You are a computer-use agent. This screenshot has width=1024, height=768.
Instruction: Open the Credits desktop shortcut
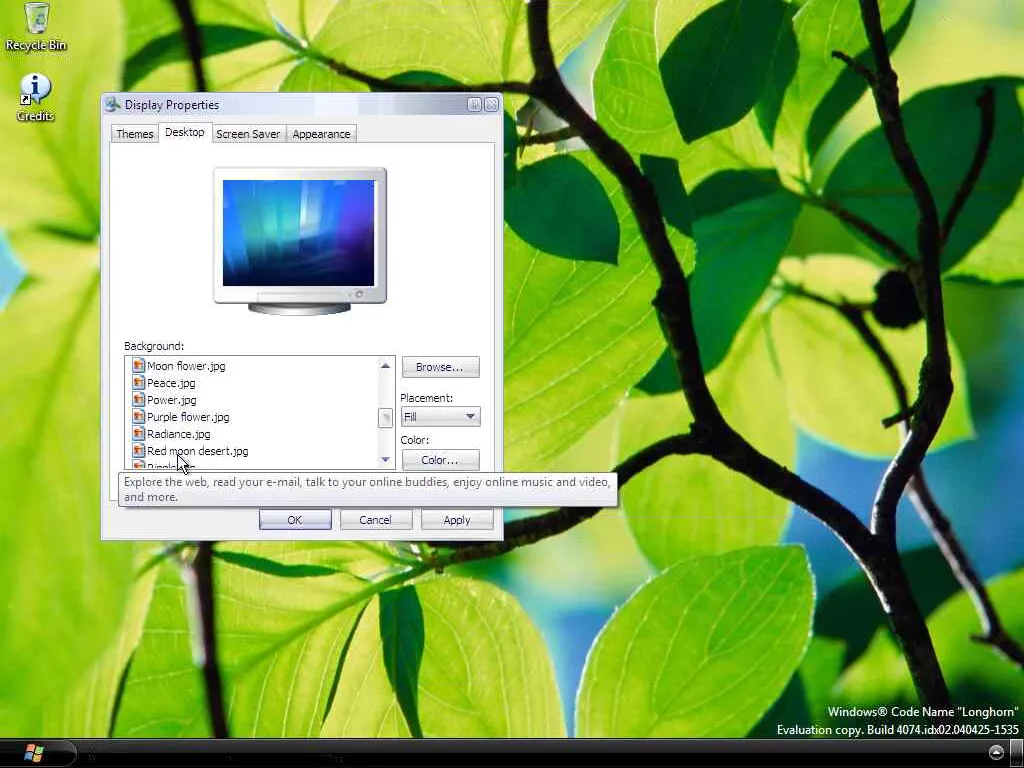tap(35, 98)
